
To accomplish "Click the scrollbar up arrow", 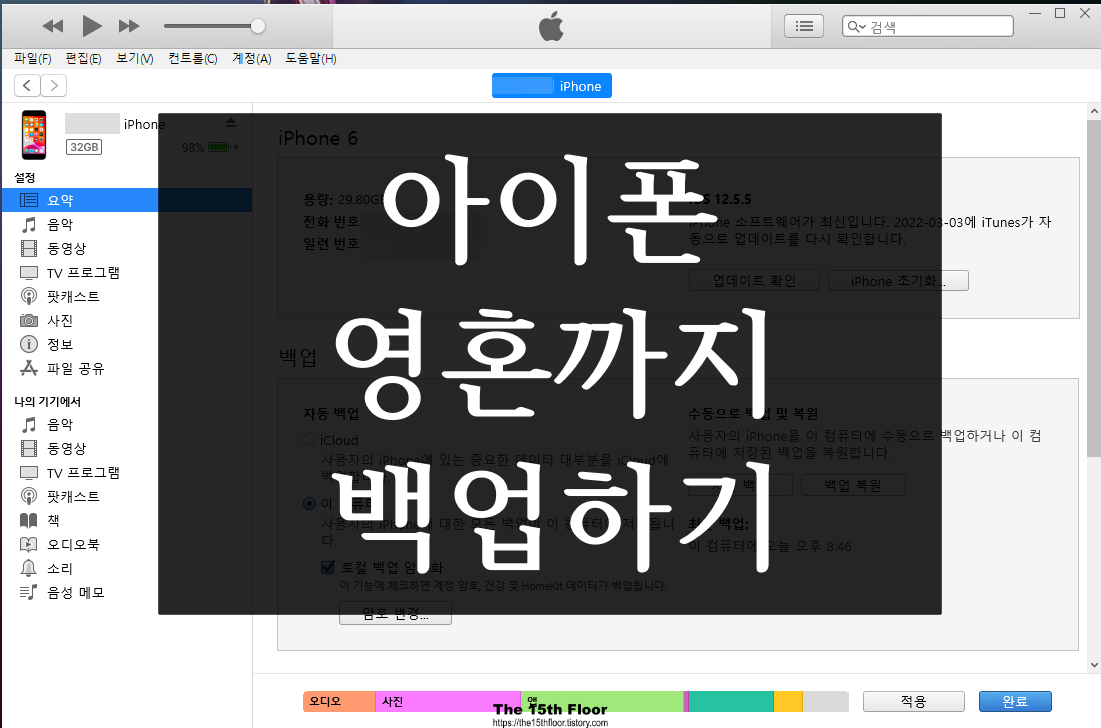I will [1094, 111].
